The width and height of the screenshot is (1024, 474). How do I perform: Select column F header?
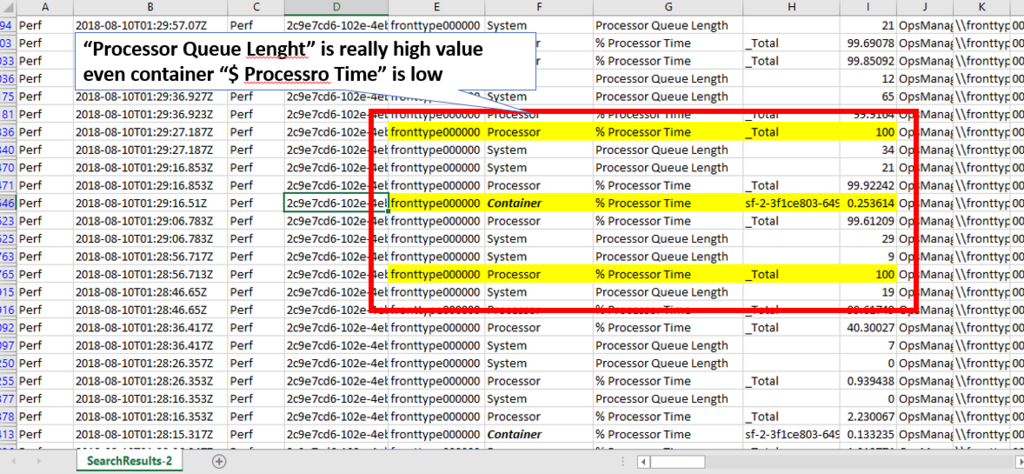click(539, 7)
